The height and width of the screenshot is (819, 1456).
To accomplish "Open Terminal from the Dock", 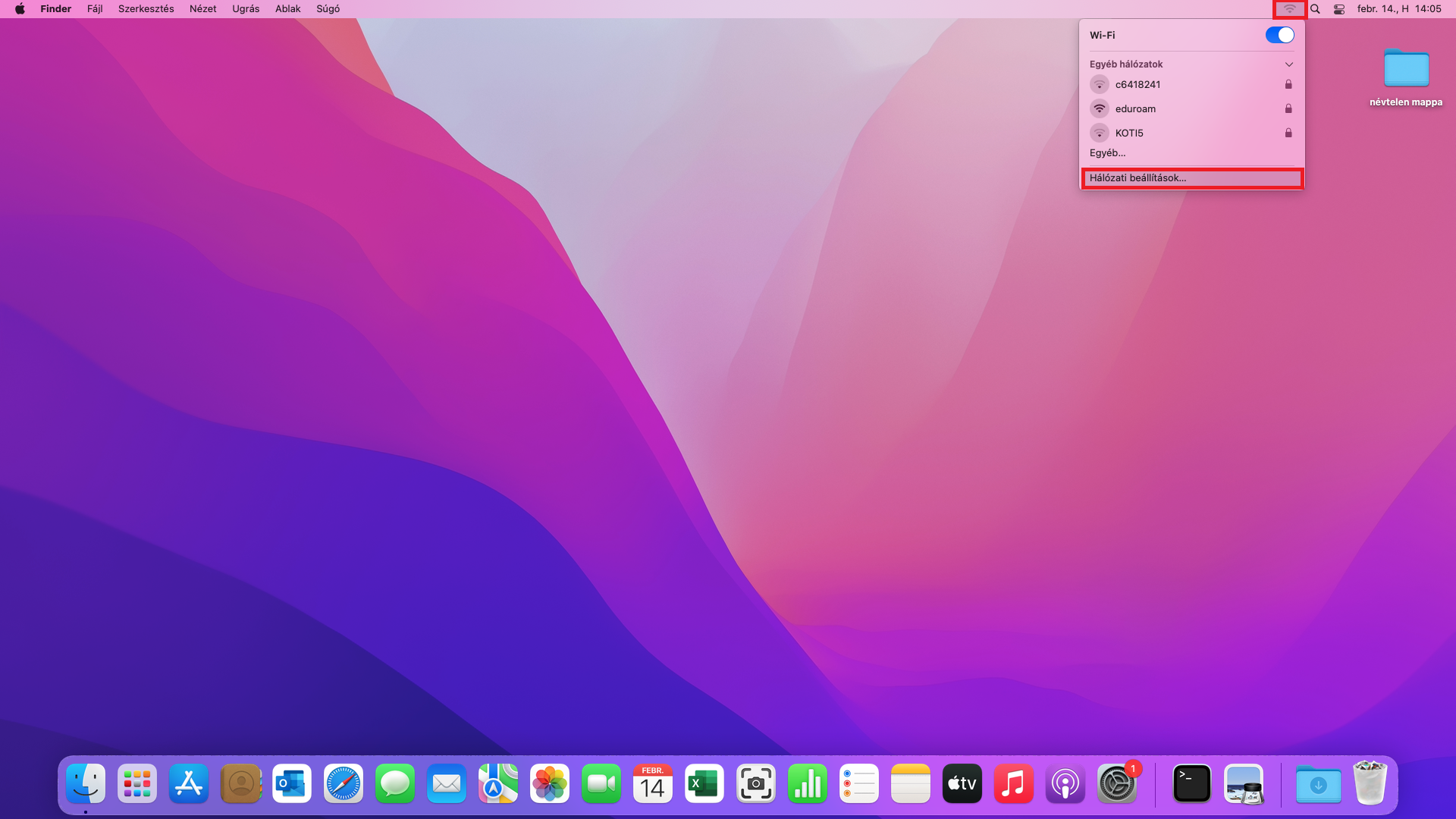I will 1191,784.
